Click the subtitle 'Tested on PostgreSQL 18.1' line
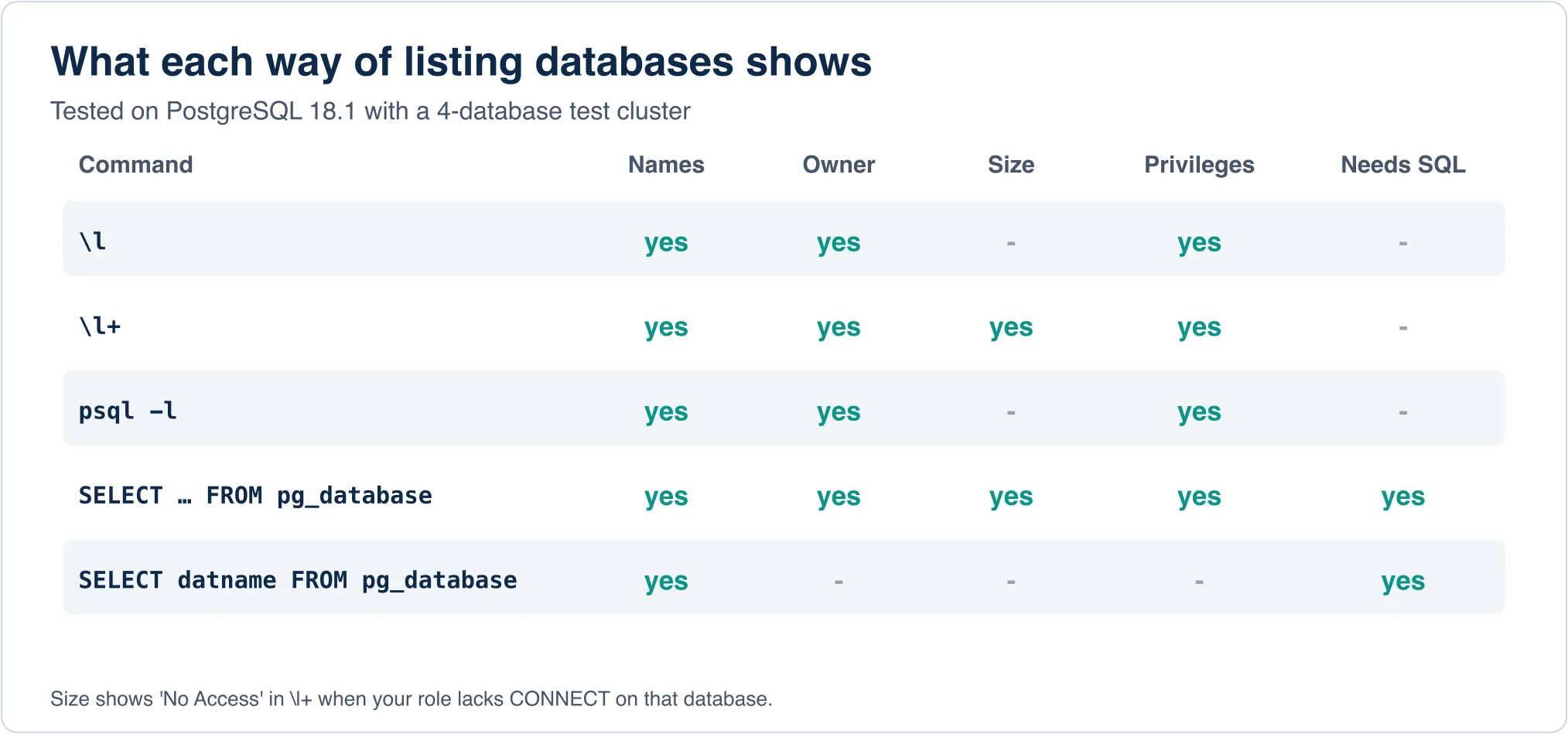This screenshot has height=734, width=1568. [x=371, y=111]
